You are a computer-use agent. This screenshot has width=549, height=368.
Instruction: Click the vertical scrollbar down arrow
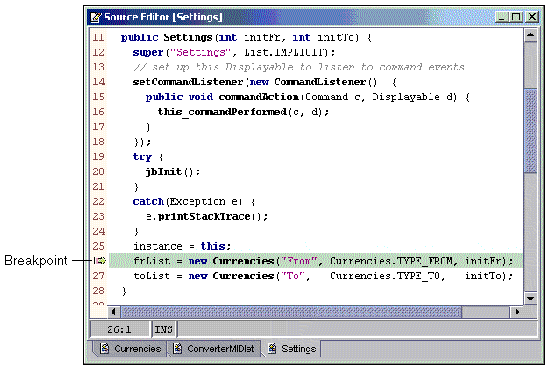tap(530, 298)
